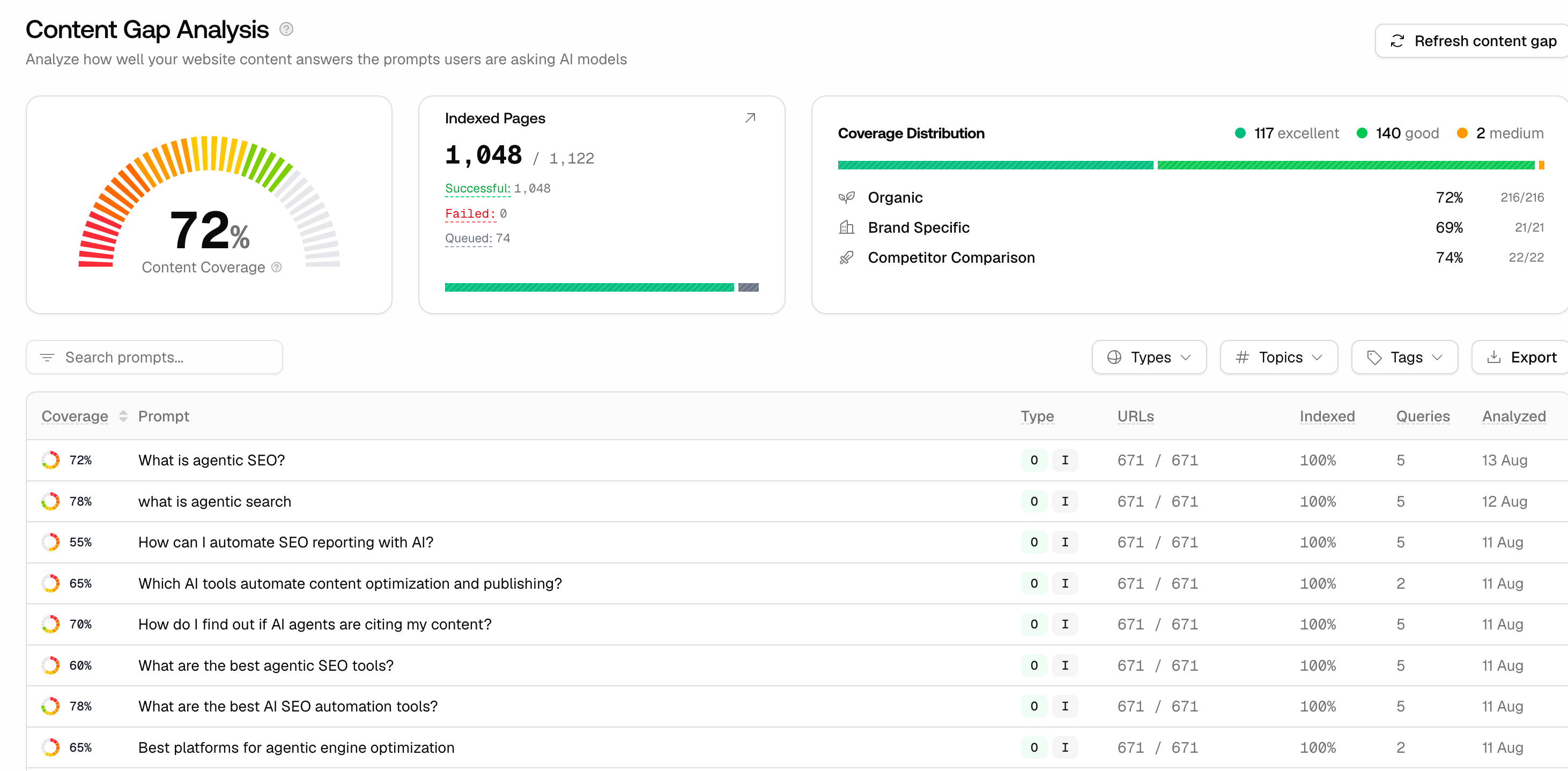Click the Queued pages label
This screenshot has height=771, width=1568.
pos(468,239)
